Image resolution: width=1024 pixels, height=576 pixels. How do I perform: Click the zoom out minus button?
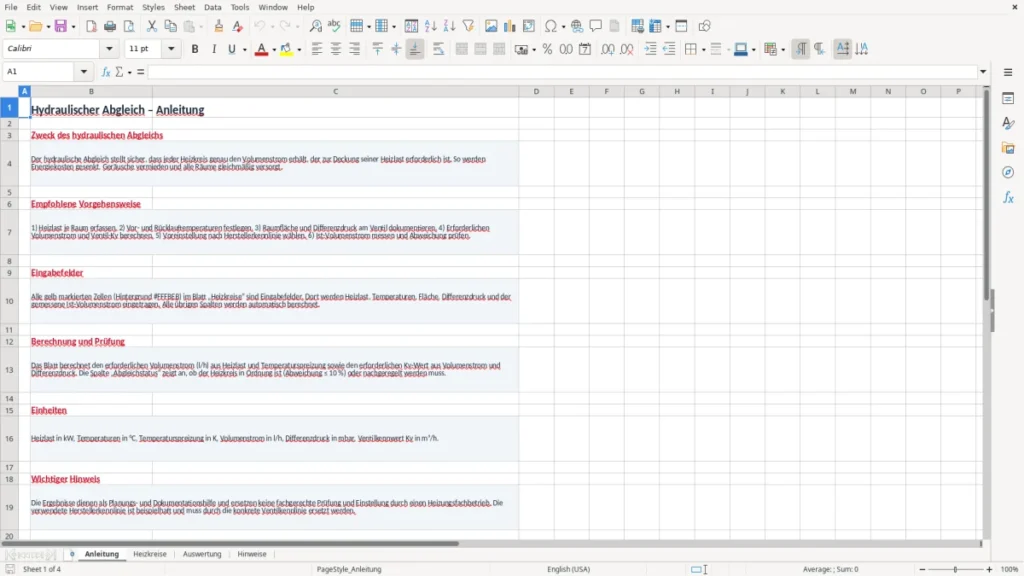point(922,569)
